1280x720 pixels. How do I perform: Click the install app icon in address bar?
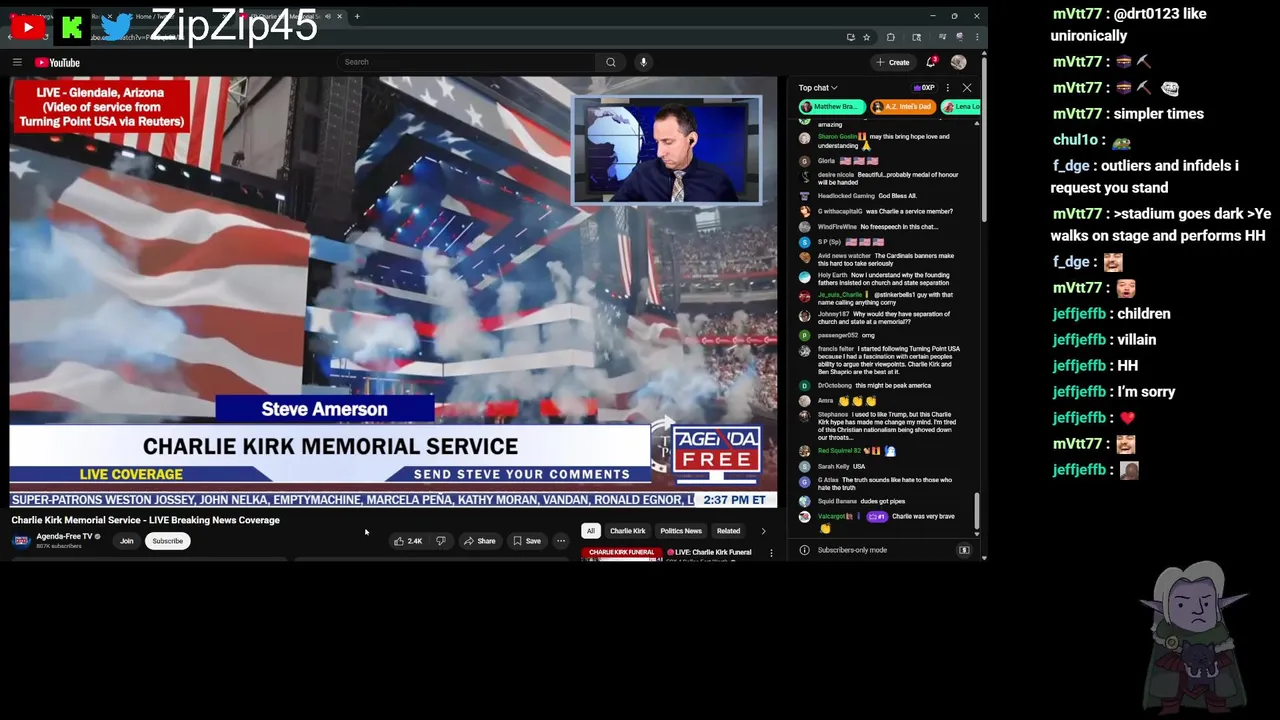pos(851,37)
